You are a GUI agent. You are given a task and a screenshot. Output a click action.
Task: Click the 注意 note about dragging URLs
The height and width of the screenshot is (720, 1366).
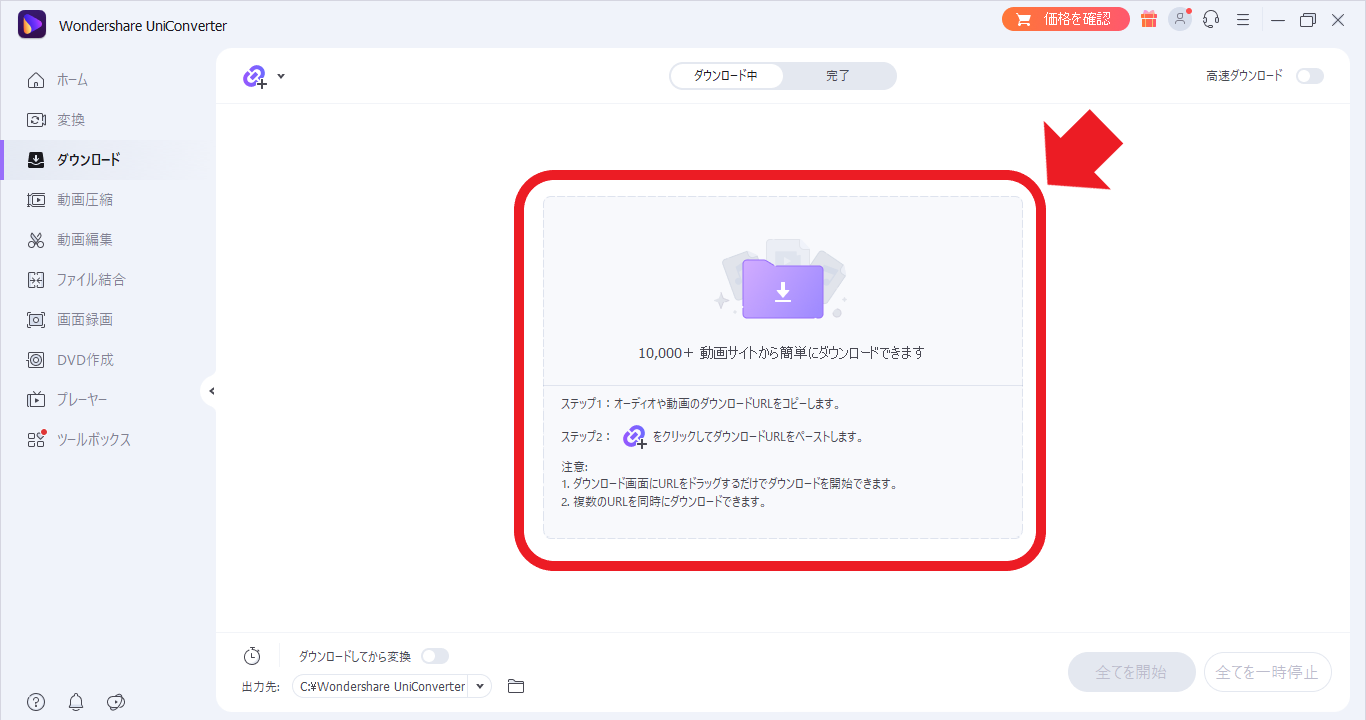point(729,484)
